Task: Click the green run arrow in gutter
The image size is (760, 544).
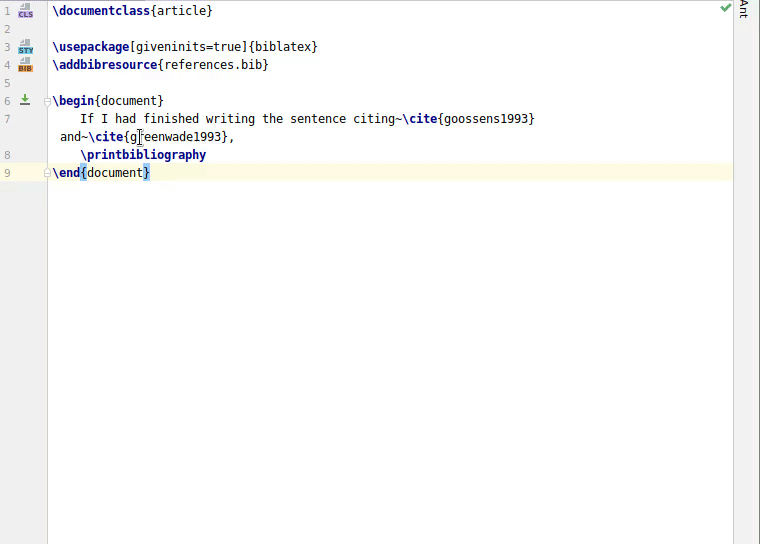Action: (26, 100)
